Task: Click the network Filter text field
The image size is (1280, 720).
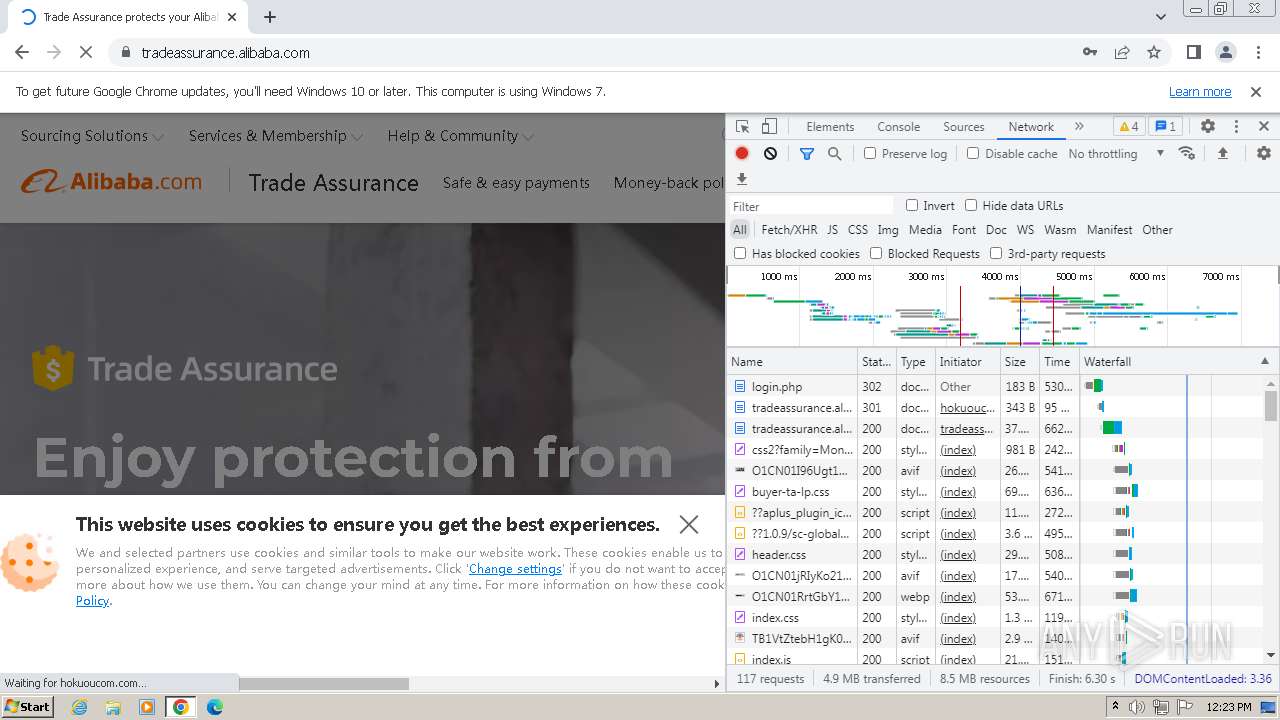Action: point(811,206)
